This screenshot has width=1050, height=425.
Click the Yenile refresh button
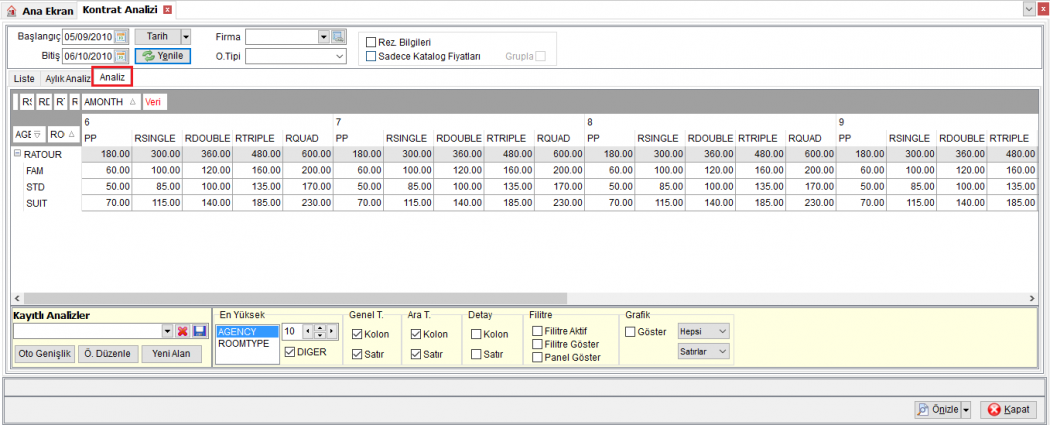(163, 56)
